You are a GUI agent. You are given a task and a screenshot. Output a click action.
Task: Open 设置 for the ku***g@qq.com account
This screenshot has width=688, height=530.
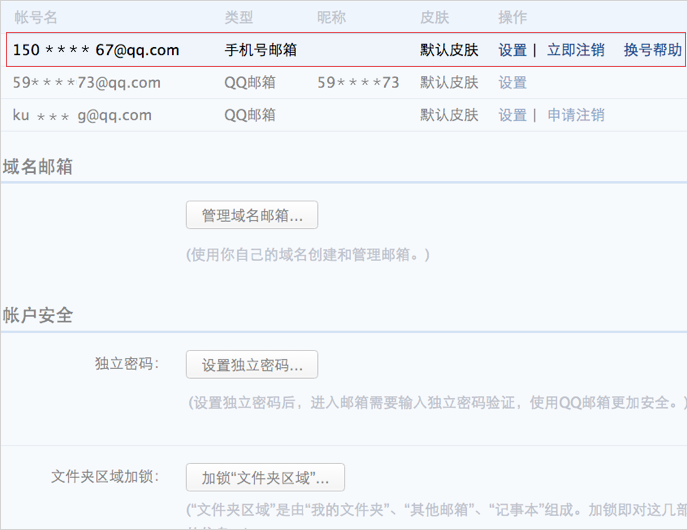point(512,115)
